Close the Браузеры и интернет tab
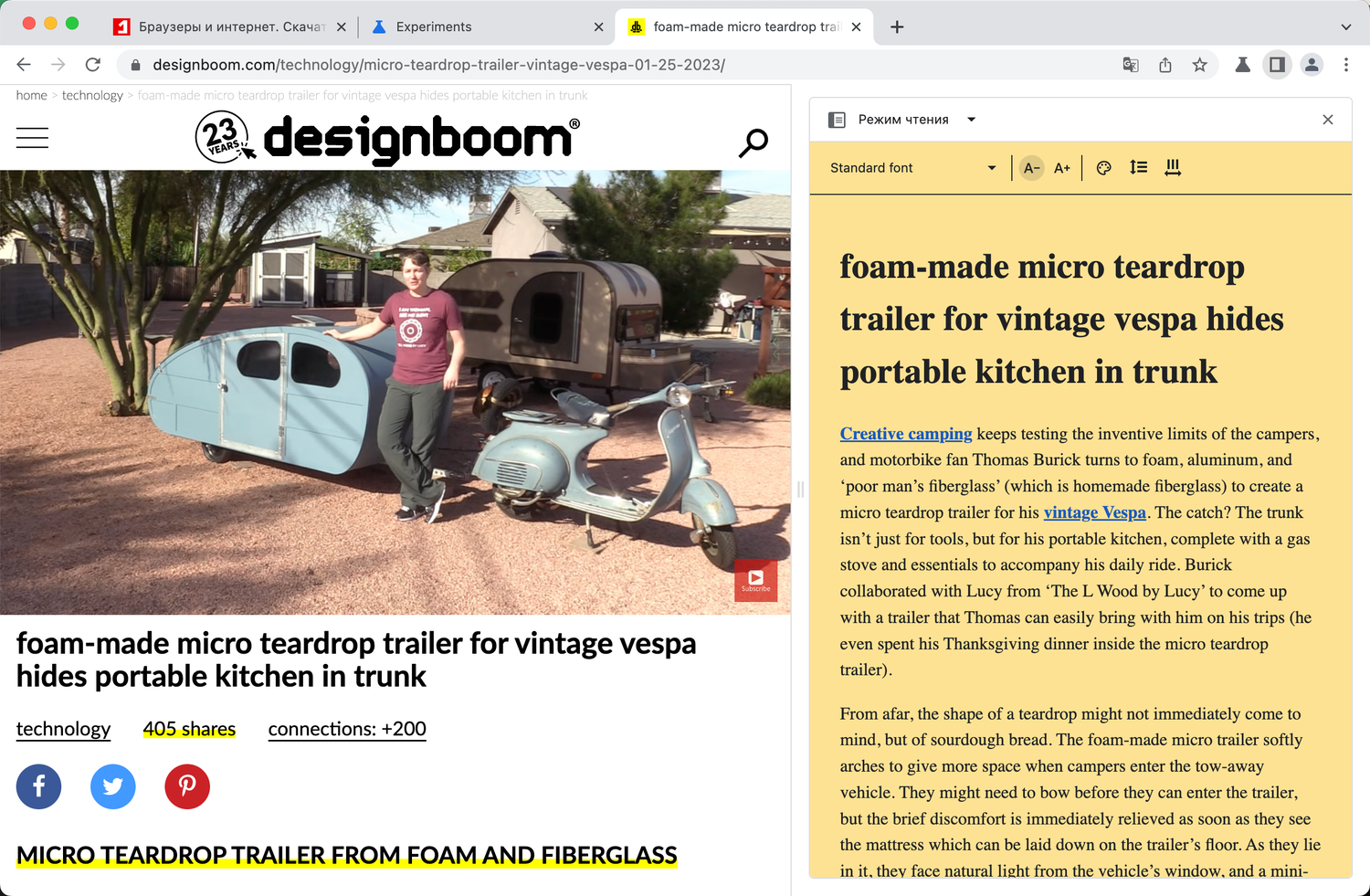The width and height of the screenshot is (1370, 896). (x=342, y=26)
